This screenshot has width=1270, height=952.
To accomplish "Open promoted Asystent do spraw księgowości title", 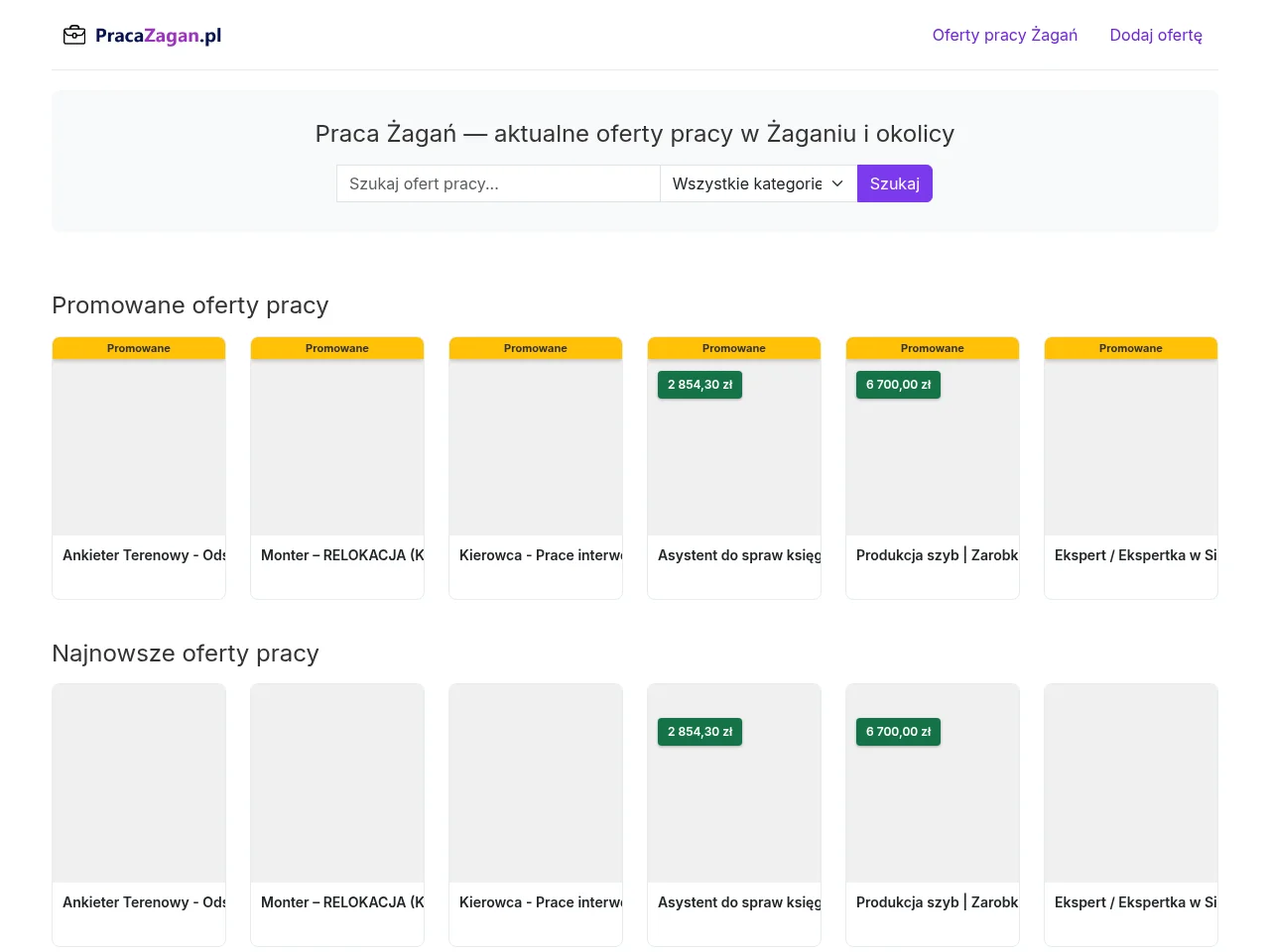I will tap(739, 555).
